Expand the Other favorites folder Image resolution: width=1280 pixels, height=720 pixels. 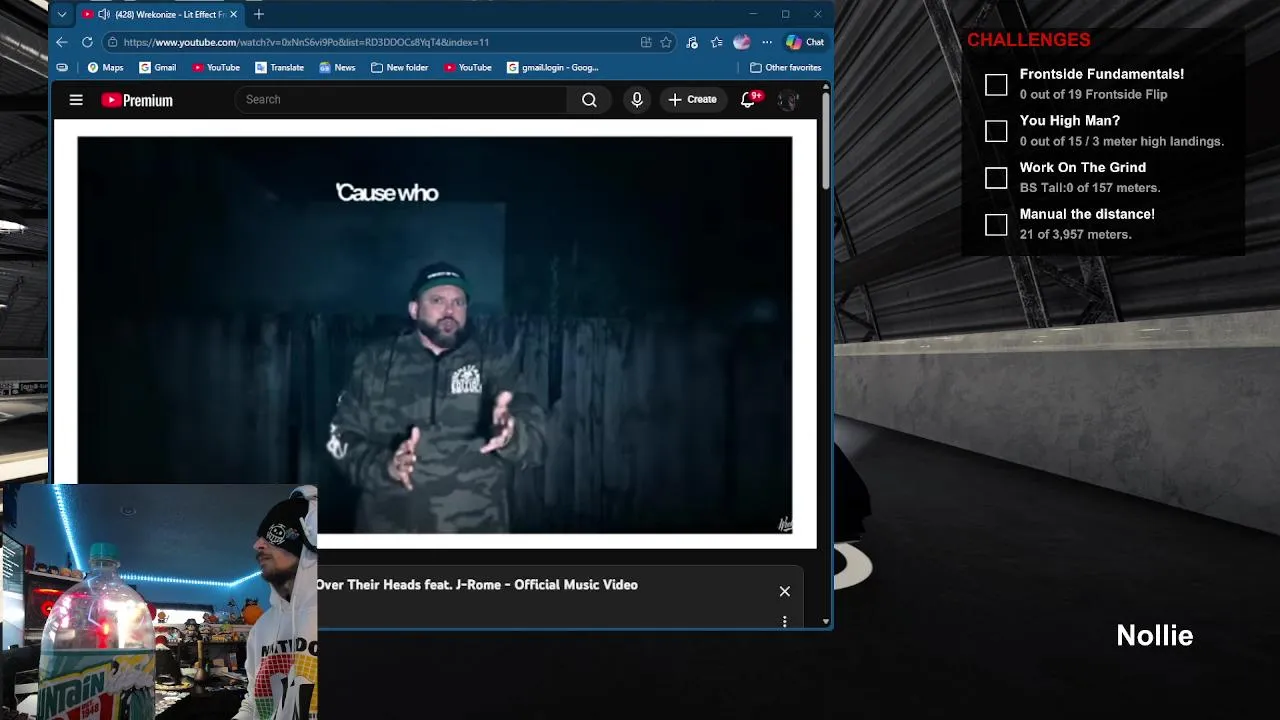click(x=786, y=67)
